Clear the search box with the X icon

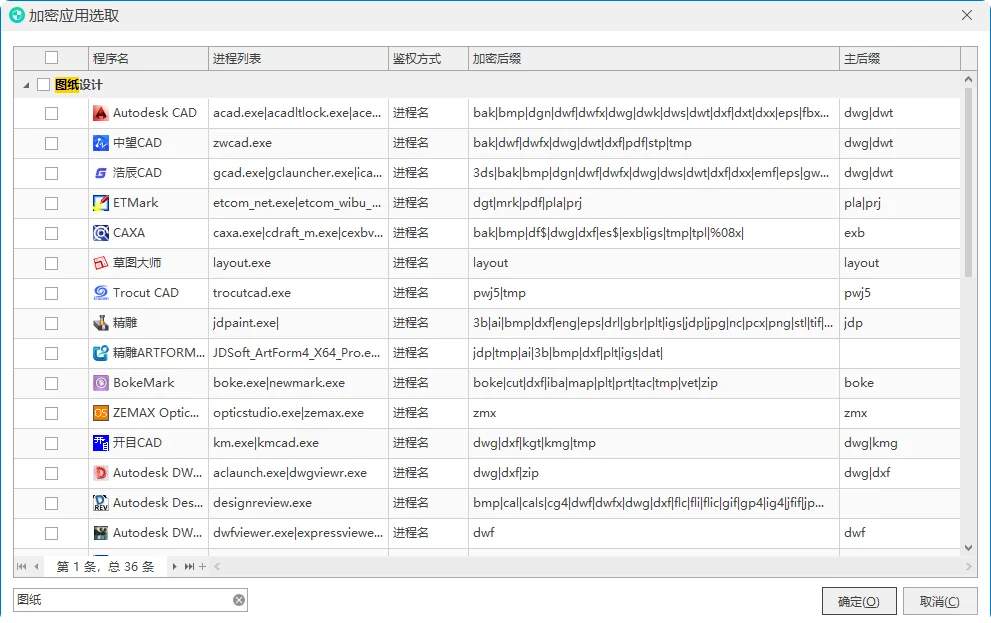coord(239,600)
